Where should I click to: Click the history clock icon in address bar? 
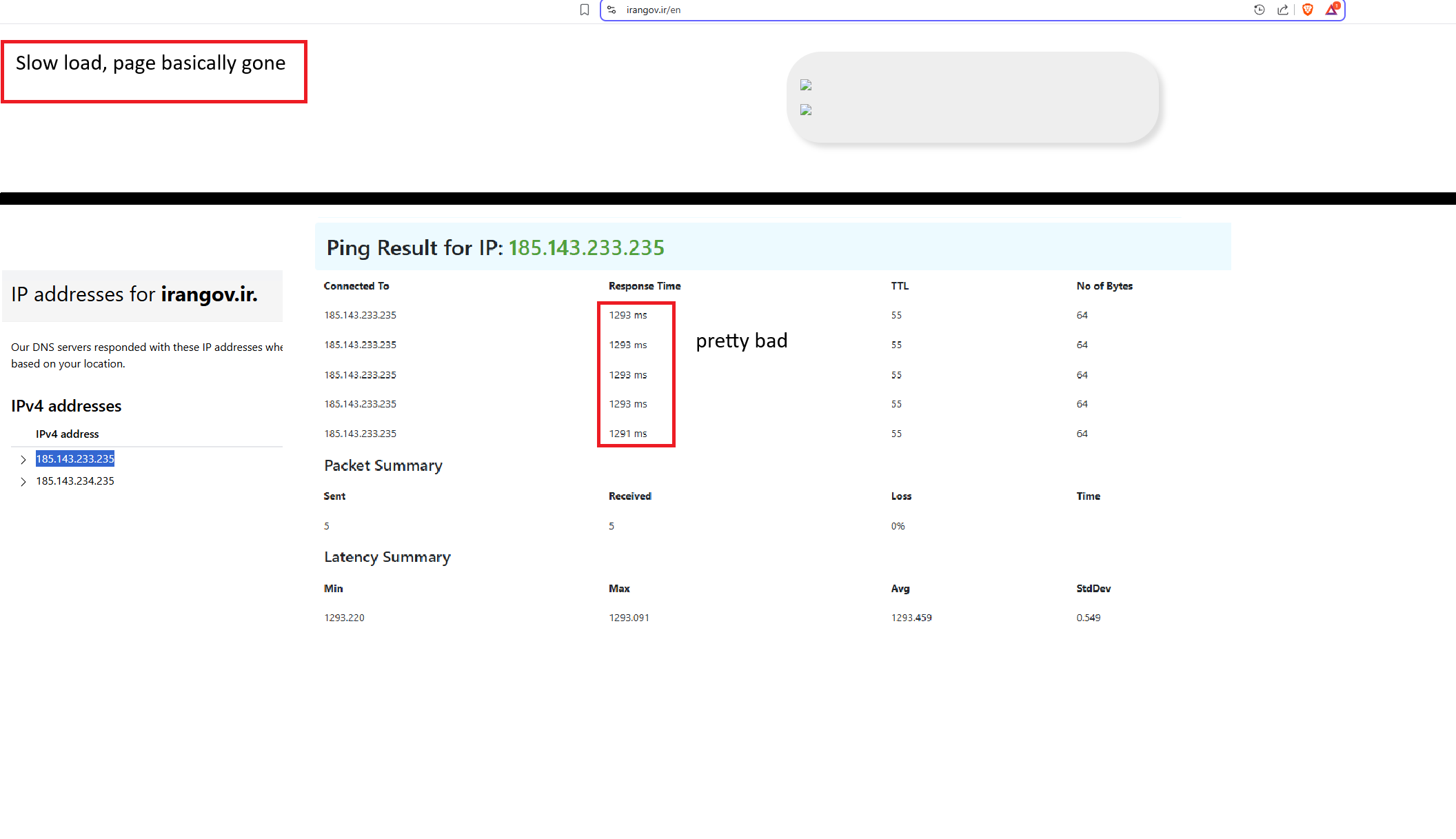pos(1259,10)
